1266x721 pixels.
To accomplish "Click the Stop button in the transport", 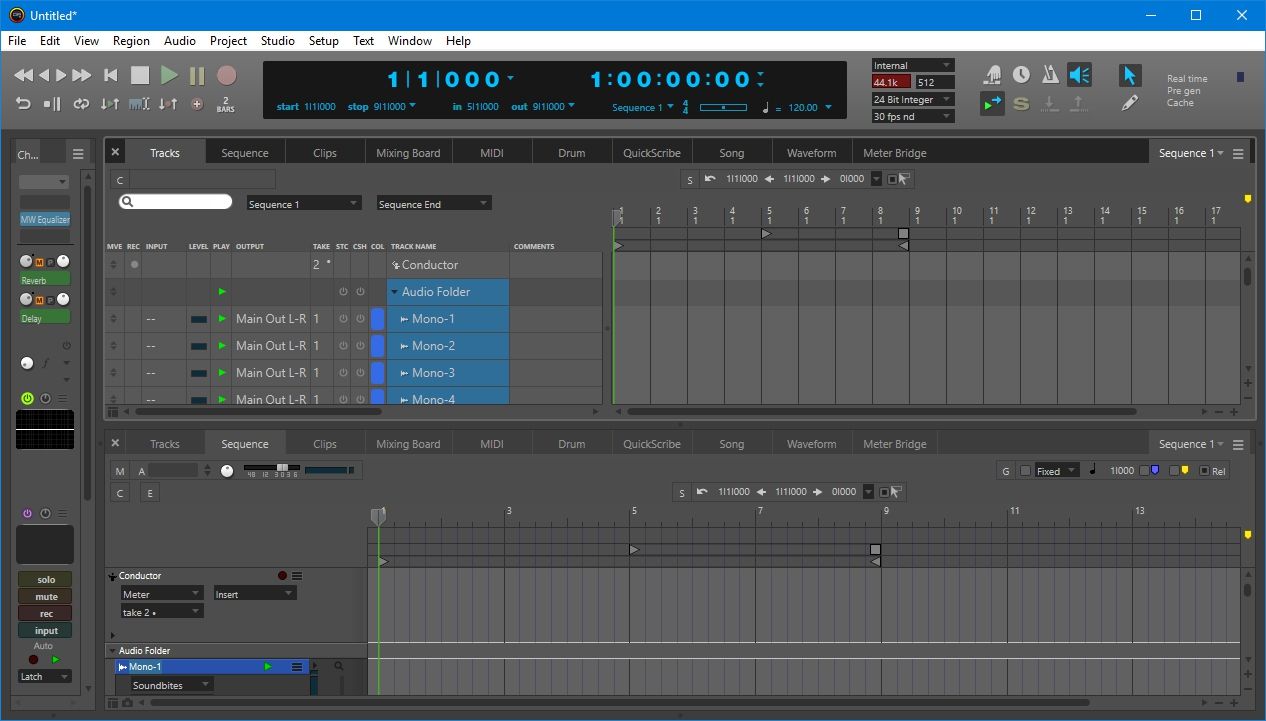I will [x=139, y=74].
